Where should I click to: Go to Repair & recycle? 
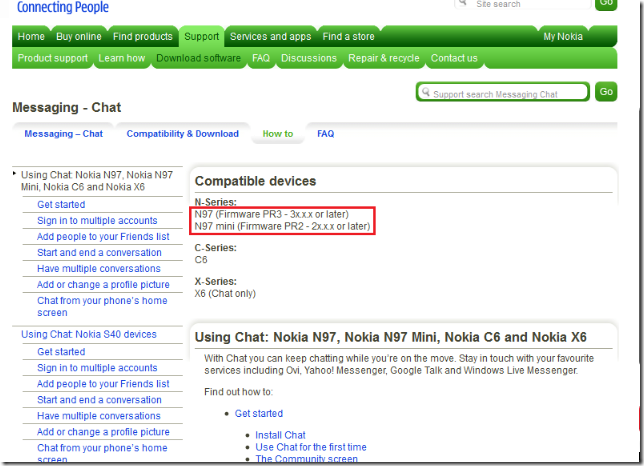click(384, 58)
